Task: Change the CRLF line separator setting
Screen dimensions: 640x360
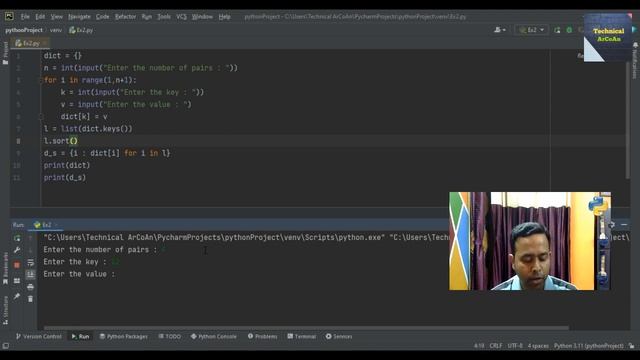Action: (496, 346)
